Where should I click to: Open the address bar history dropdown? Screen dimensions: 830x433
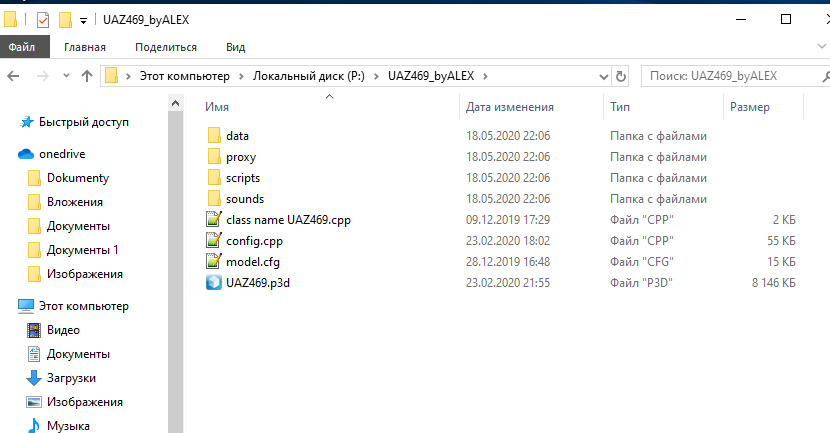(603, 77)
